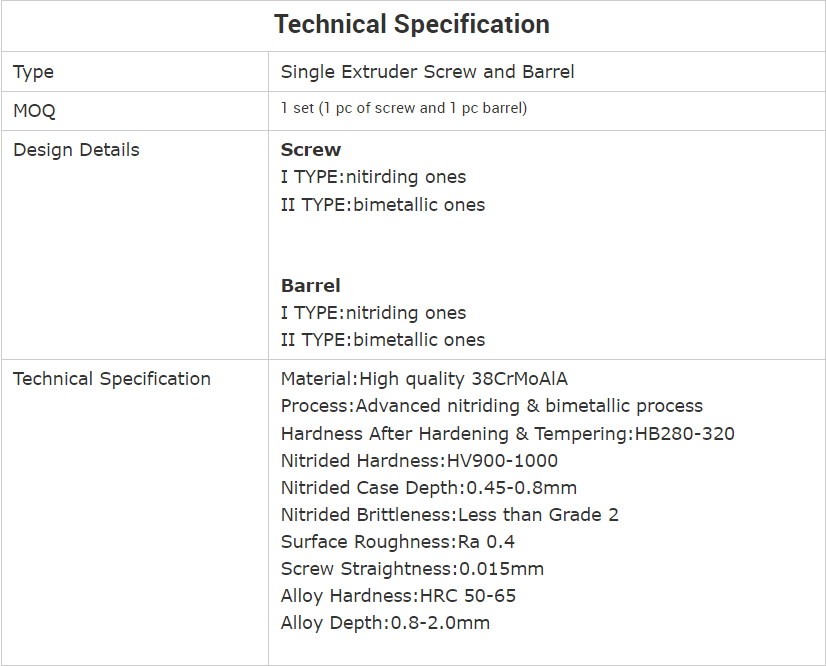Click the Material 38CrMoAlA line
The width and height of the screenshot is (826, 666).
click(x=424, y=379)
